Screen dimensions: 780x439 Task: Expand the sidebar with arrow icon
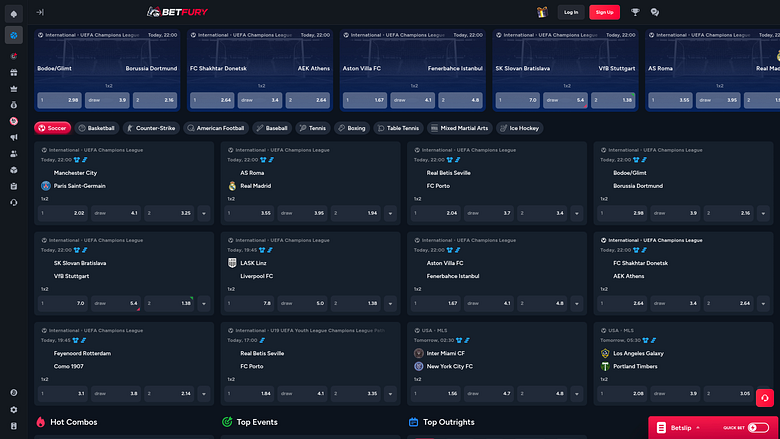point(40,12)
